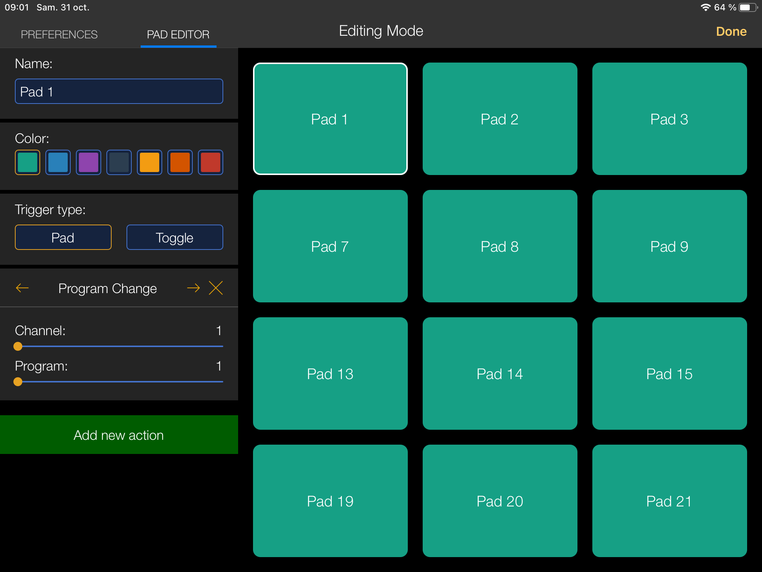Open the Pad Editor tab
This screenshot has height=572, width=762.
pos(178,34)
